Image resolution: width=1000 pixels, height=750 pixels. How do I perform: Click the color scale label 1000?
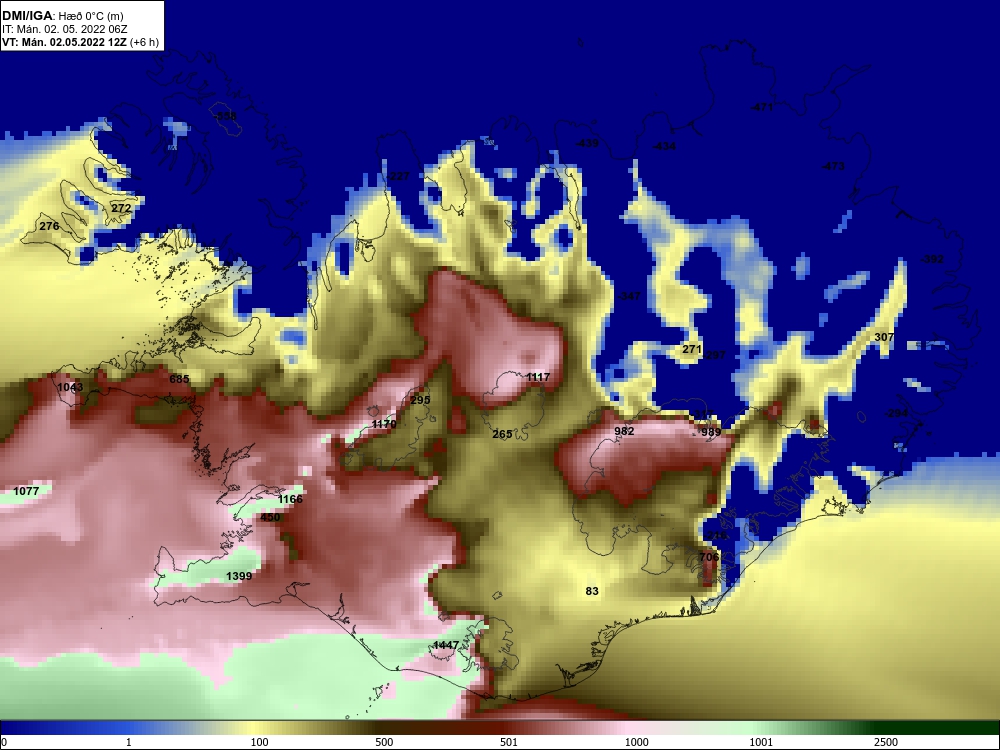coord(637,742)
